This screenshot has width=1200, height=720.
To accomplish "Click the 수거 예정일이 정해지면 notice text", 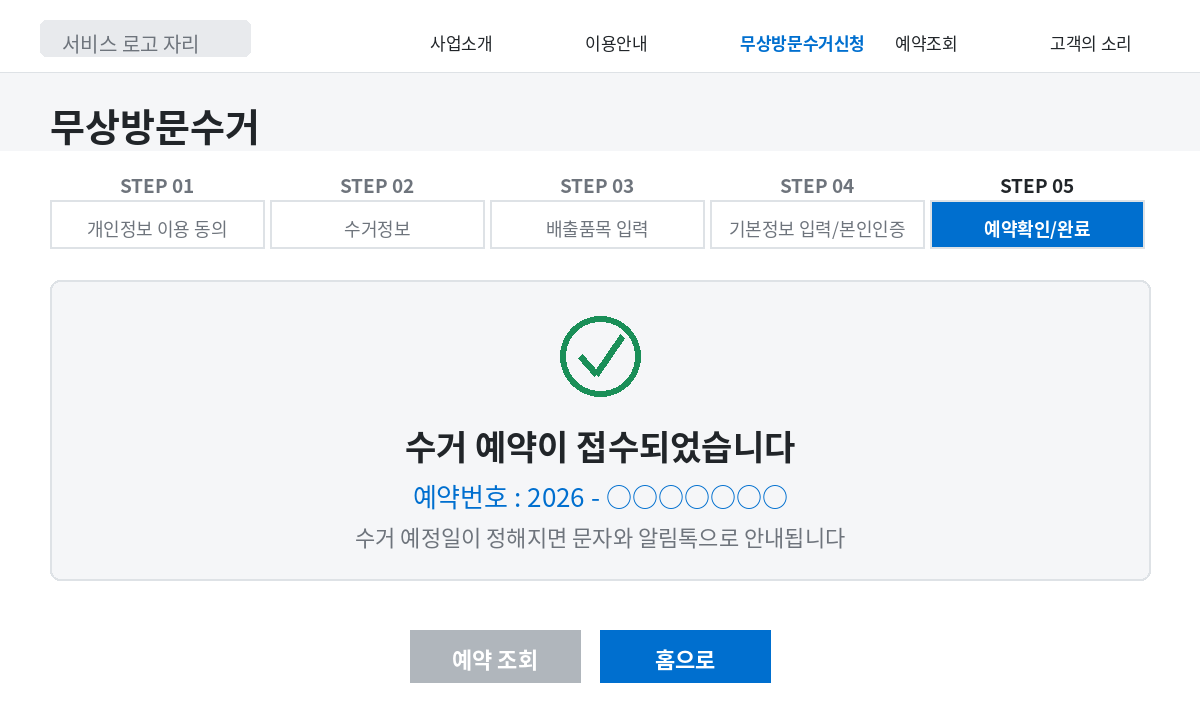I will (x=600, y=538).
